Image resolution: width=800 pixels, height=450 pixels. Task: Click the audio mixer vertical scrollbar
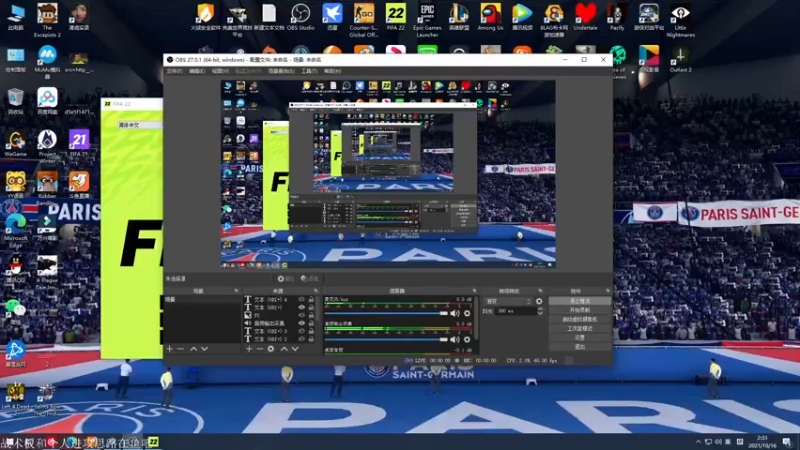(x=477, y=319)
